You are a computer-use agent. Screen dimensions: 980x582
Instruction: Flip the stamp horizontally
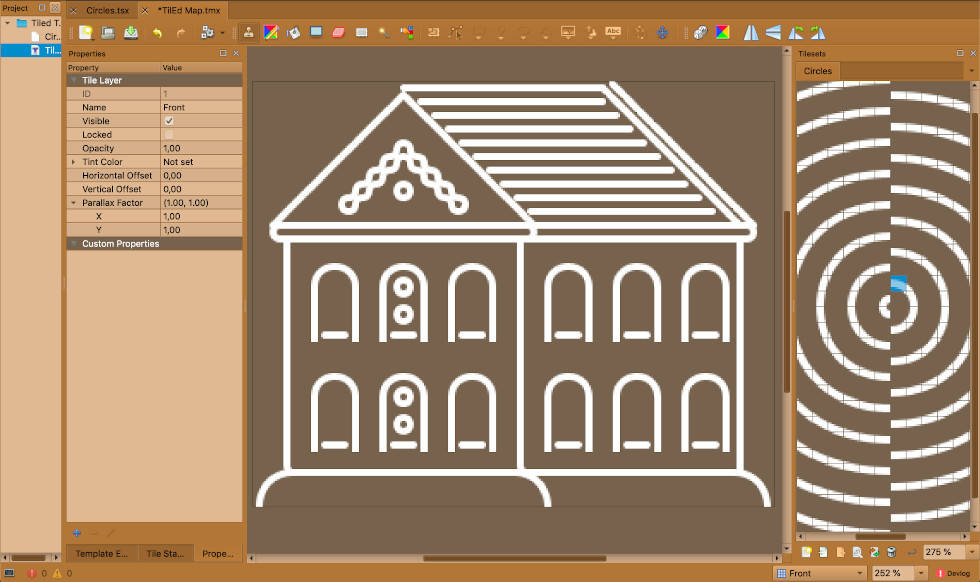(x=750, y=32)
